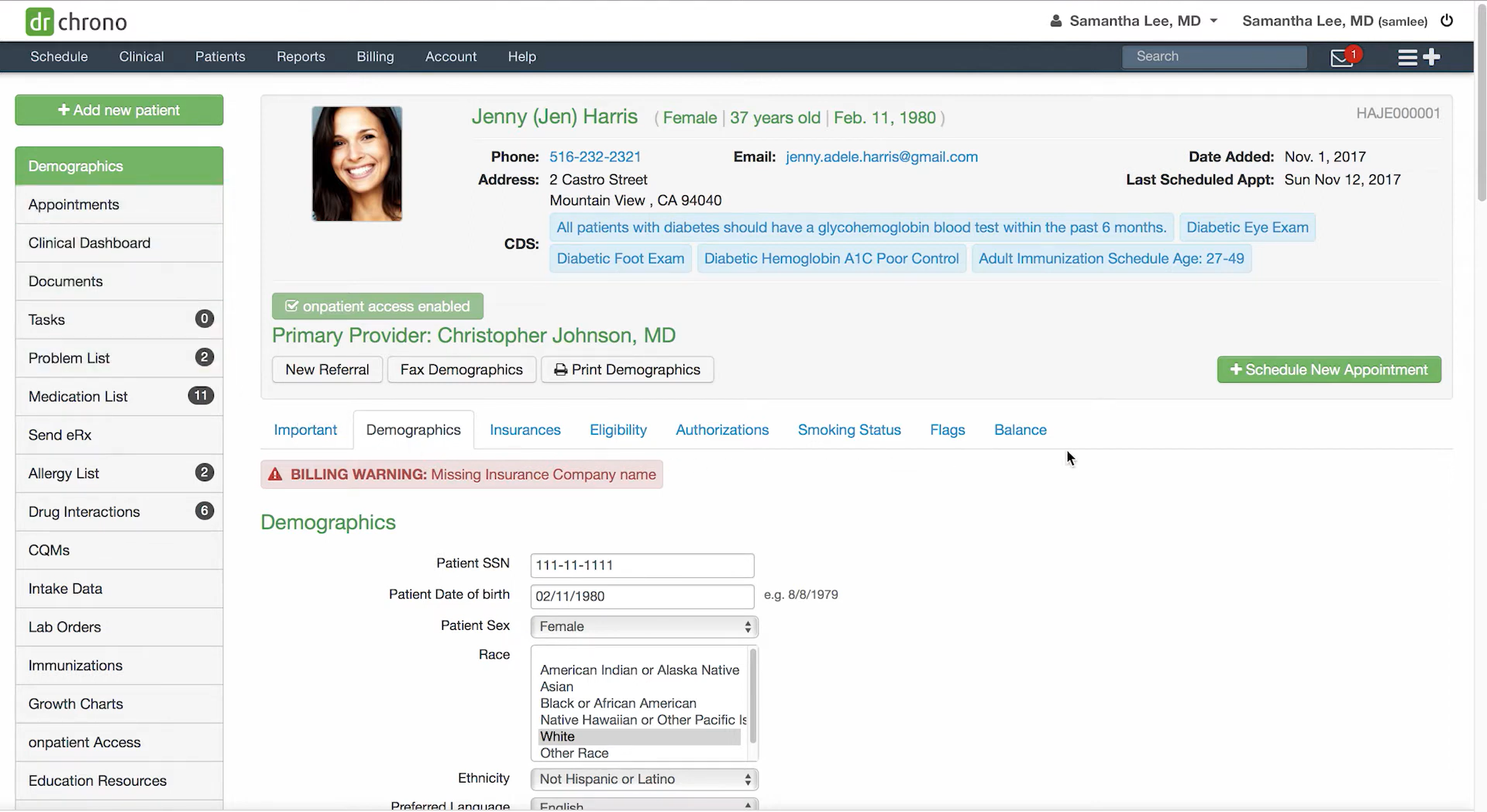1487x812 pixels.
Task: Click into the Patient SSN field
Action: click(642, 565)
